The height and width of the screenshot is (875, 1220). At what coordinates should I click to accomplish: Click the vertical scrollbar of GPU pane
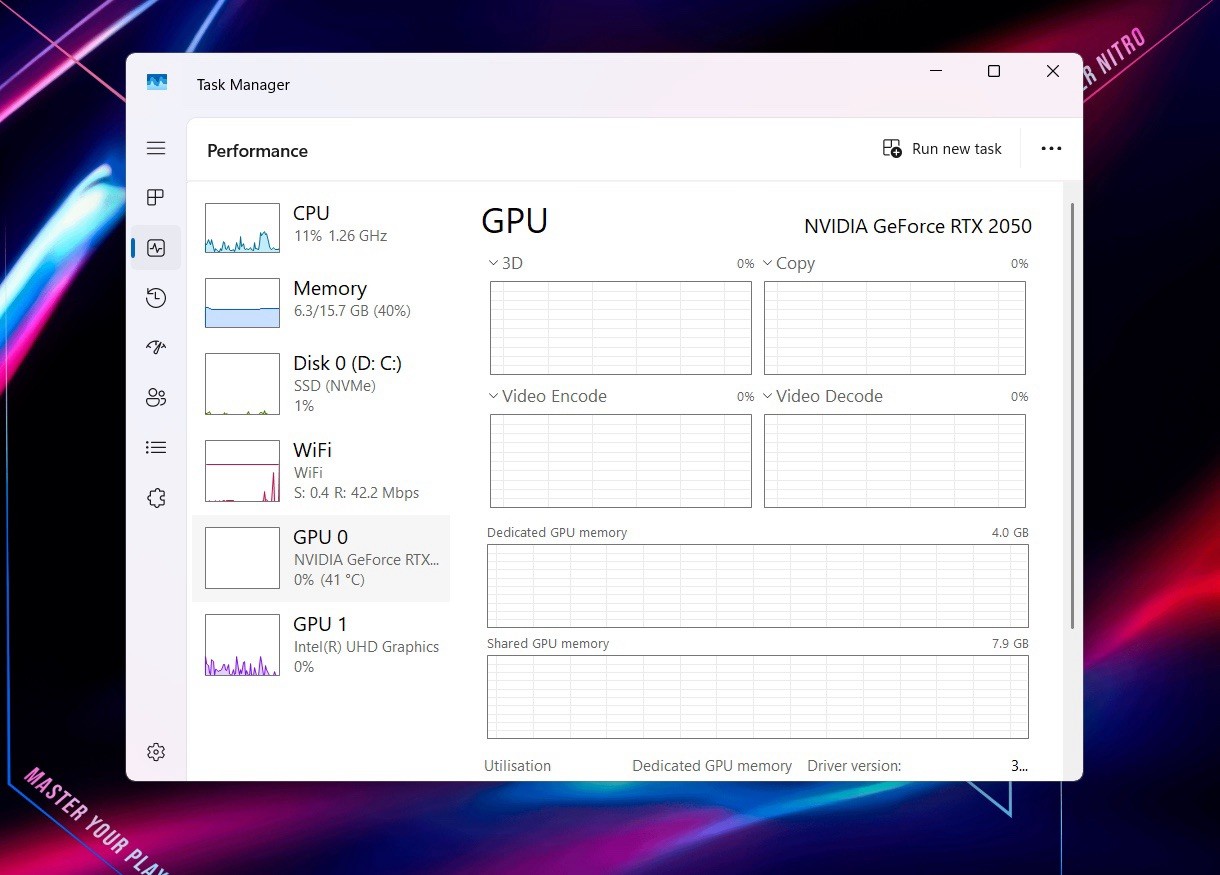[x=1072, y=415]
